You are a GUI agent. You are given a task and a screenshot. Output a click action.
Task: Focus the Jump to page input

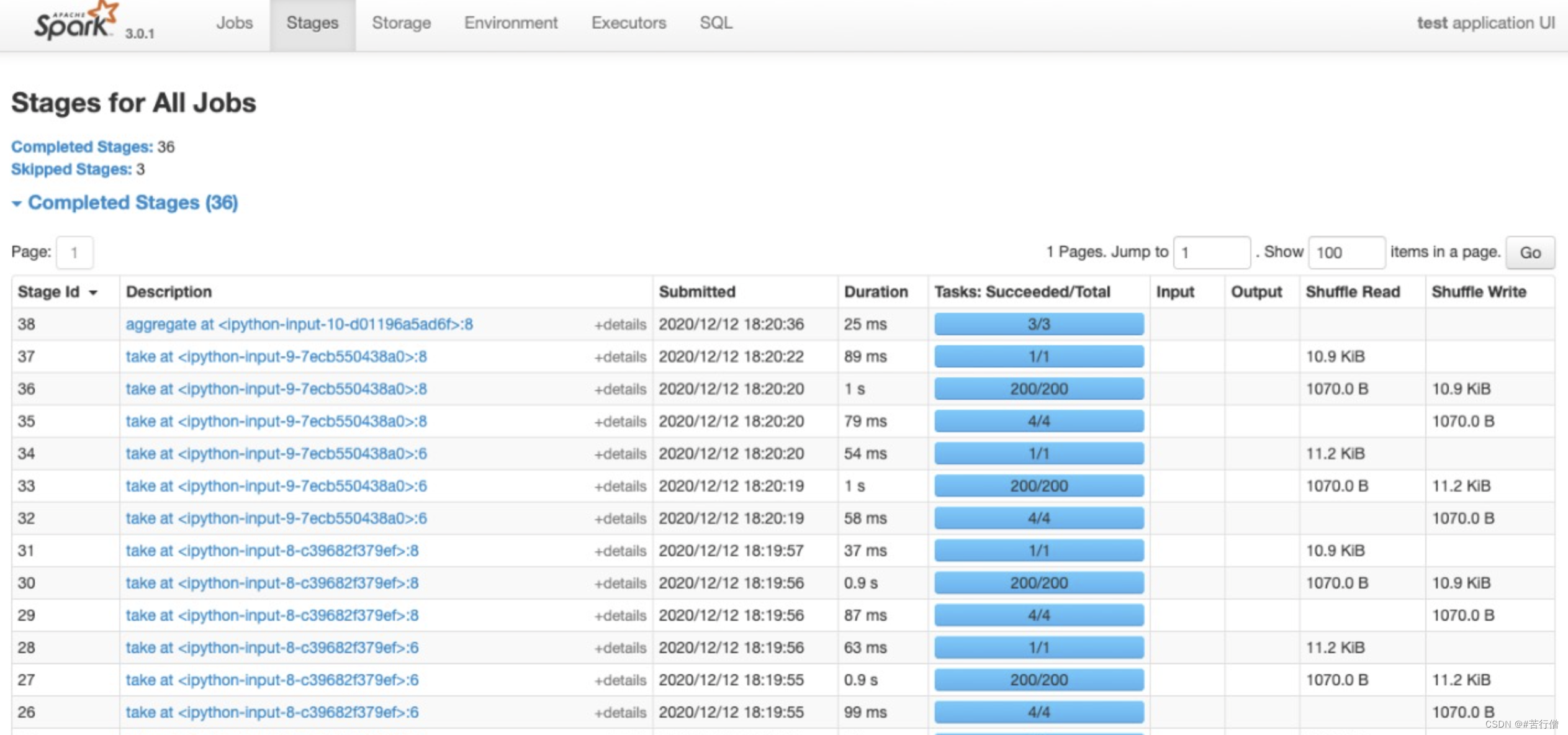pyautogui.click(x=1211, y=253)
